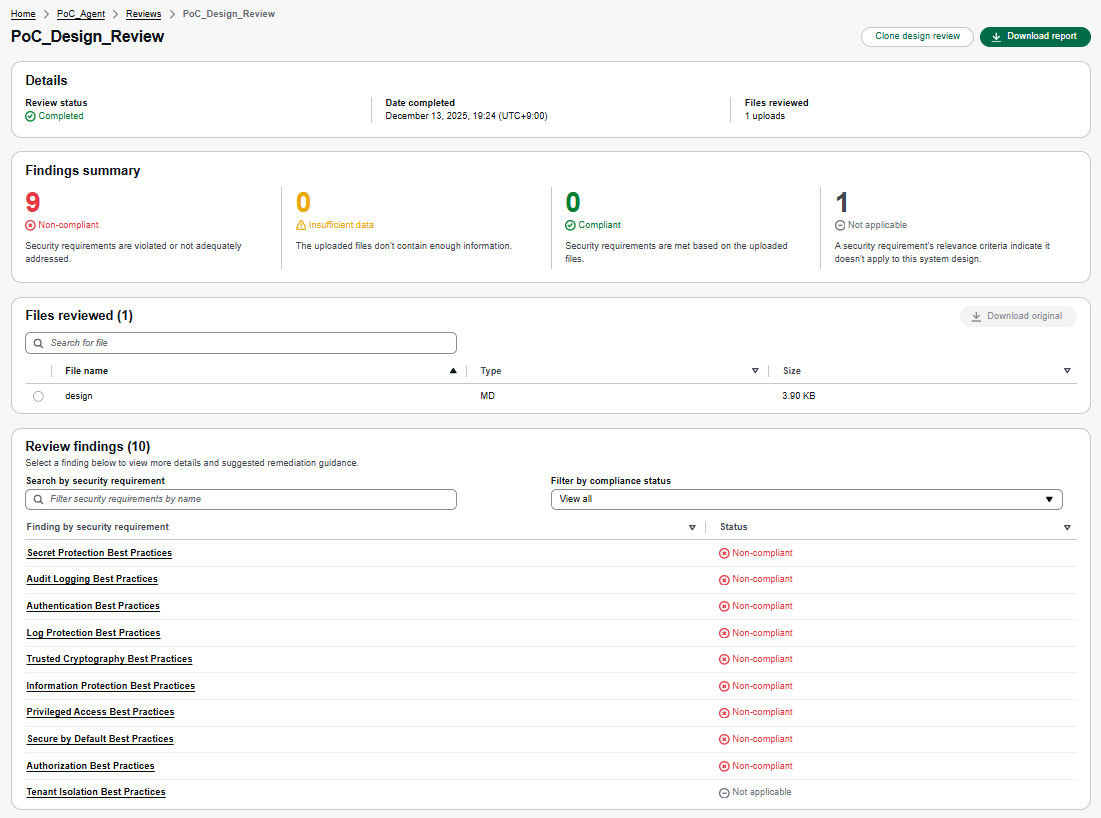Click the Not applicable icon for Tenant Isolation
This screenshot has height=818, width=1101.
pyautogui.click(x=724, y=793)
